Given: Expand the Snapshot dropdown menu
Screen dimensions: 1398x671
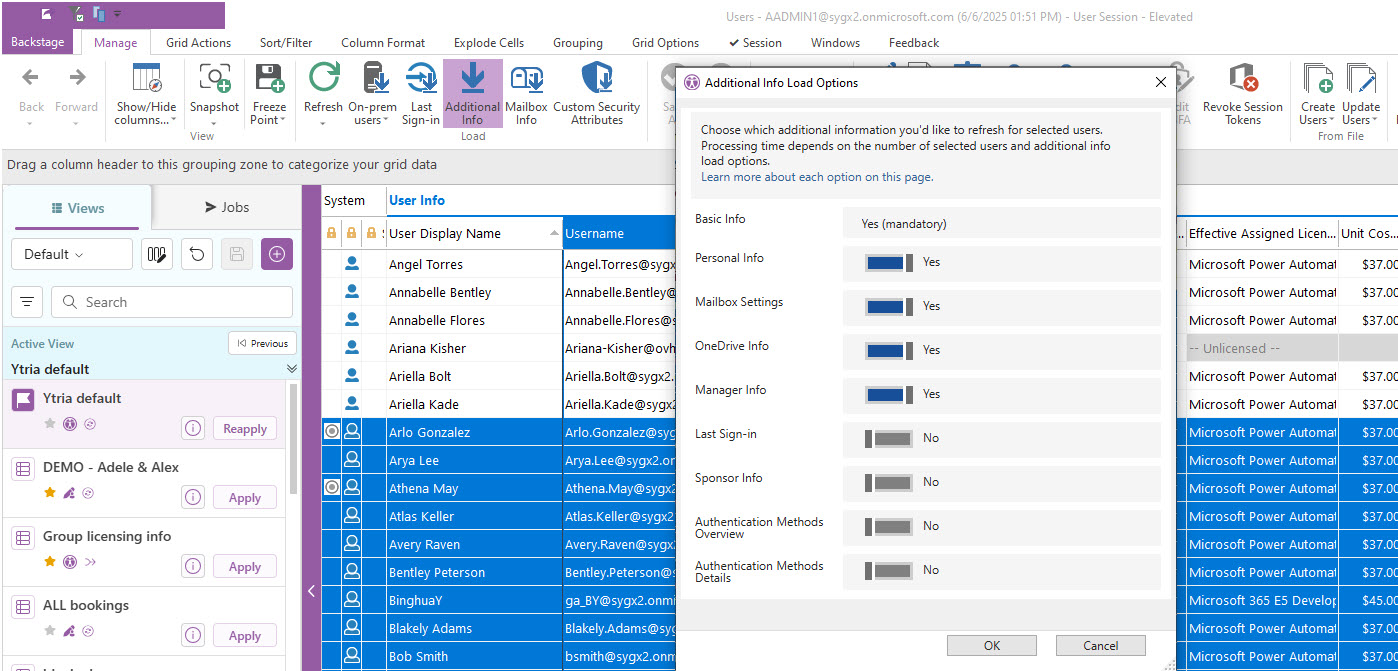Looking at the screenshot, I should coord(214,120).
